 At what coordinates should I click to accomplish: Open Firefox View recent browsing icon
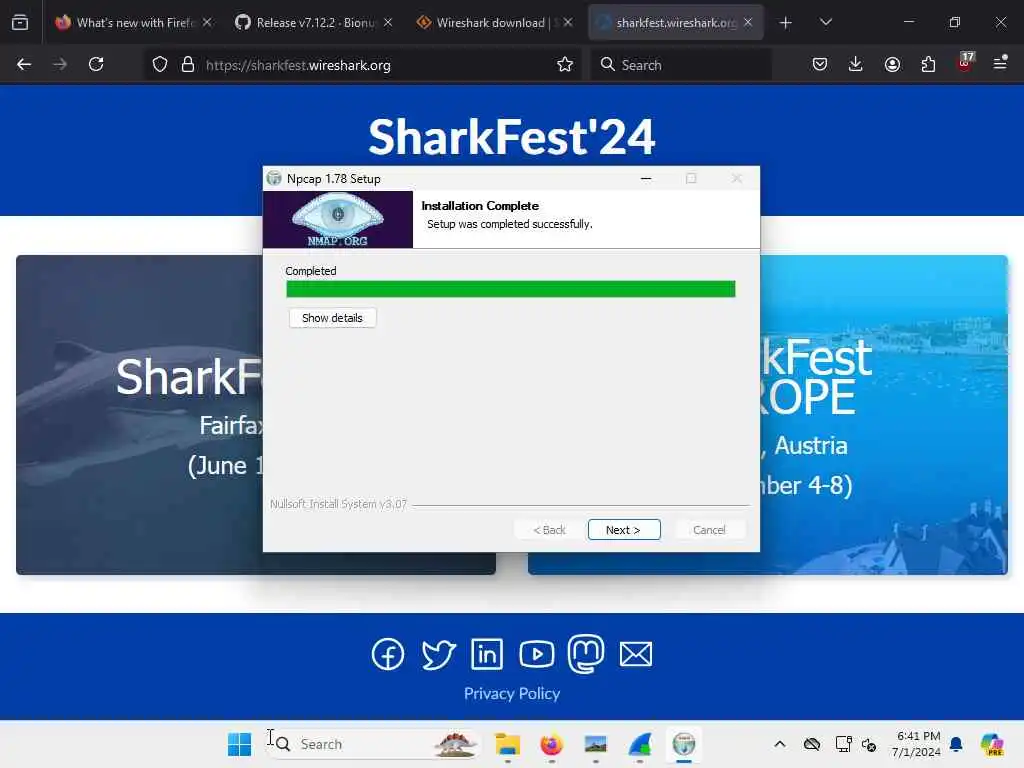click(x=20, y=23)
